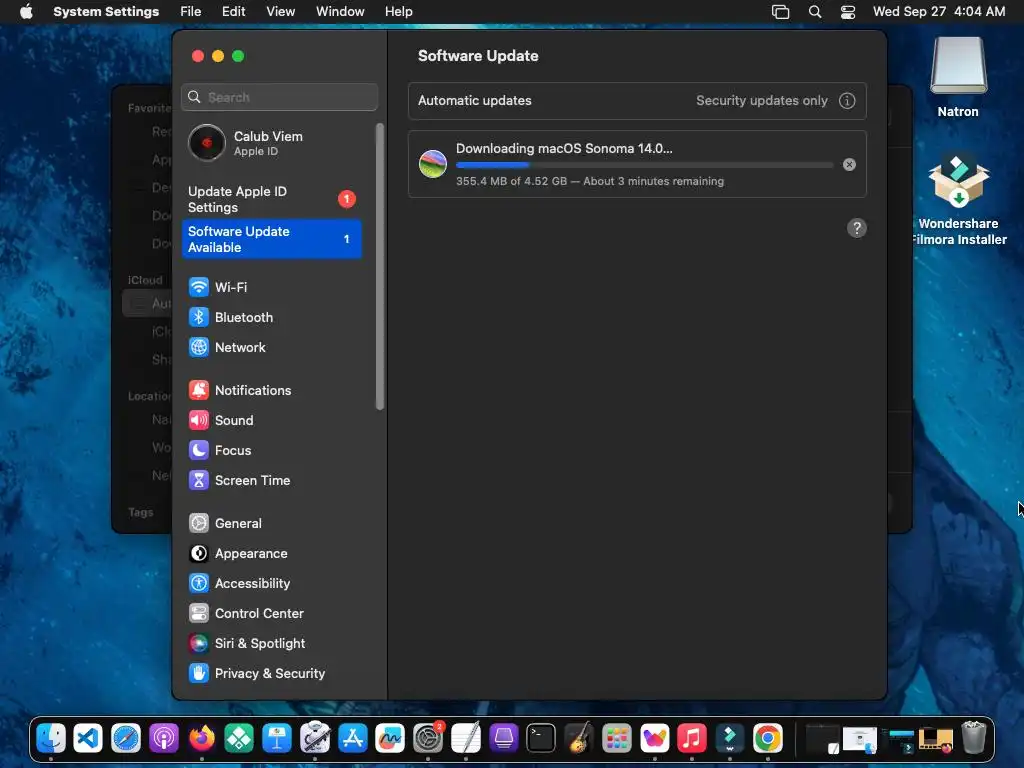Open Calub Viem Apple ID profile
This screenshot has width=1024, height=768.
tap(271, 143)
